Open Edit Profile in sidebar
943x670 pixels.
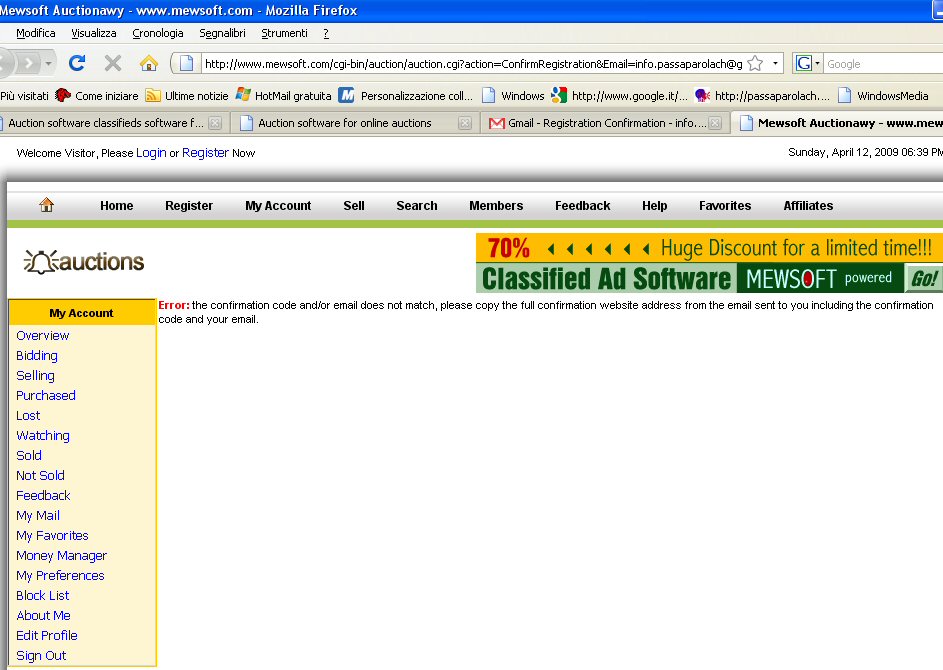47,636
